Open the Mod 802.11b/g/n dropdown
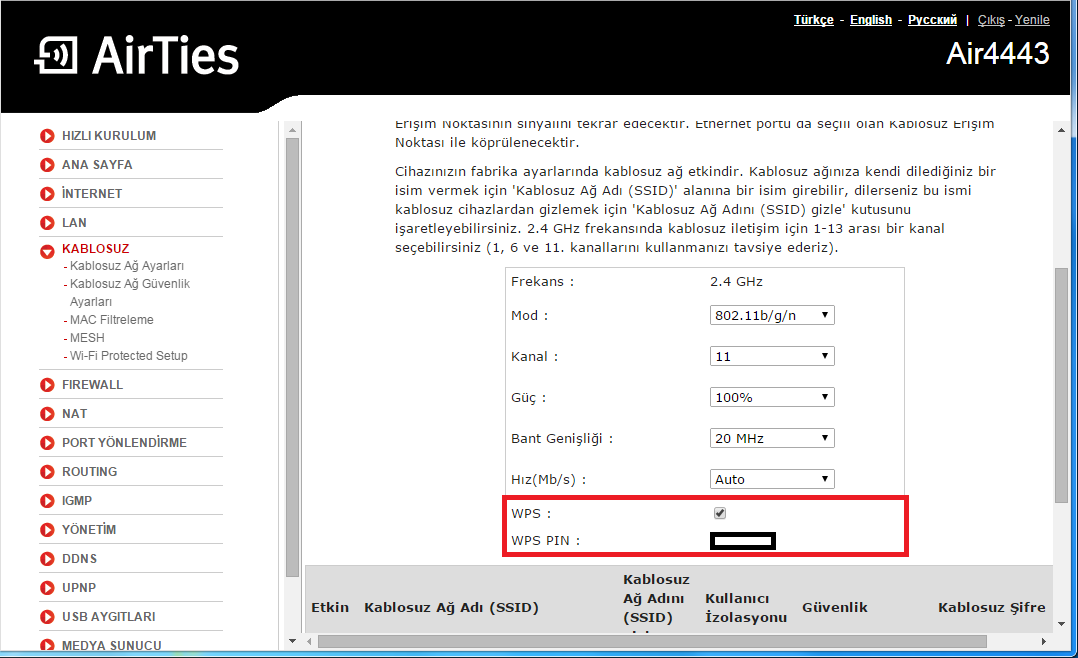The width and height of the screenshot is (1078, 658). click(x=772, y=316)
